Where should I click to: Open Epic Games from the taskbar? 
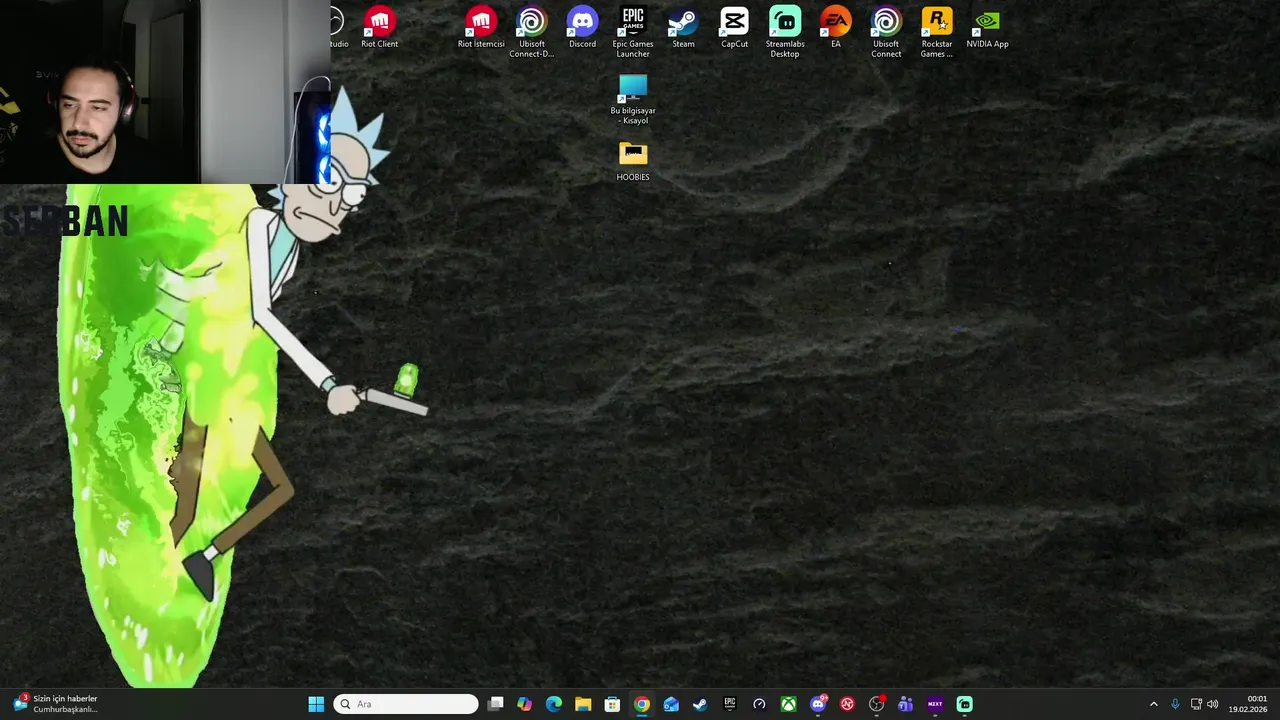click(730, 704)
